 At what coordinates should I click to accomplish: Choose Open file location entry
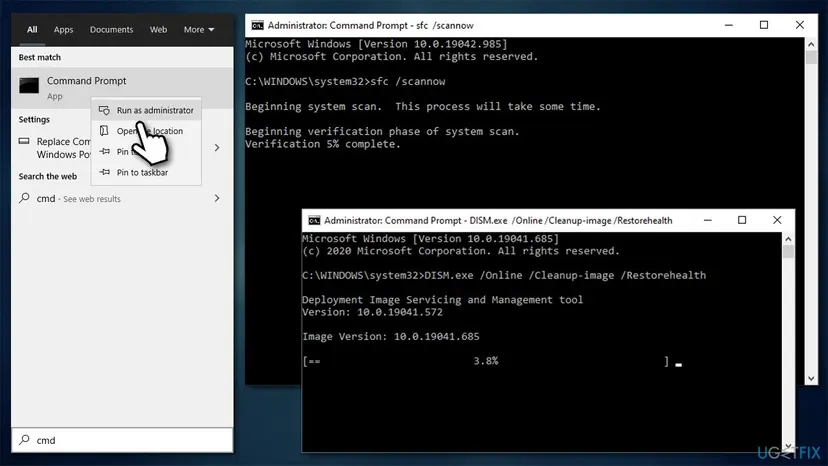click(x=146, y=131)
